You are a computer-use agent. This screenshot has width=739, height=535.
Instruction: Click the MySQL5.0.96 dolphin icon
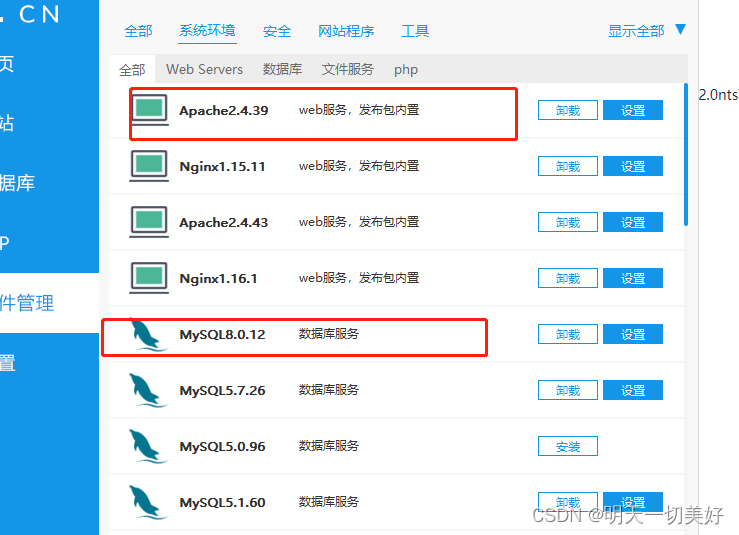[148, 446]
